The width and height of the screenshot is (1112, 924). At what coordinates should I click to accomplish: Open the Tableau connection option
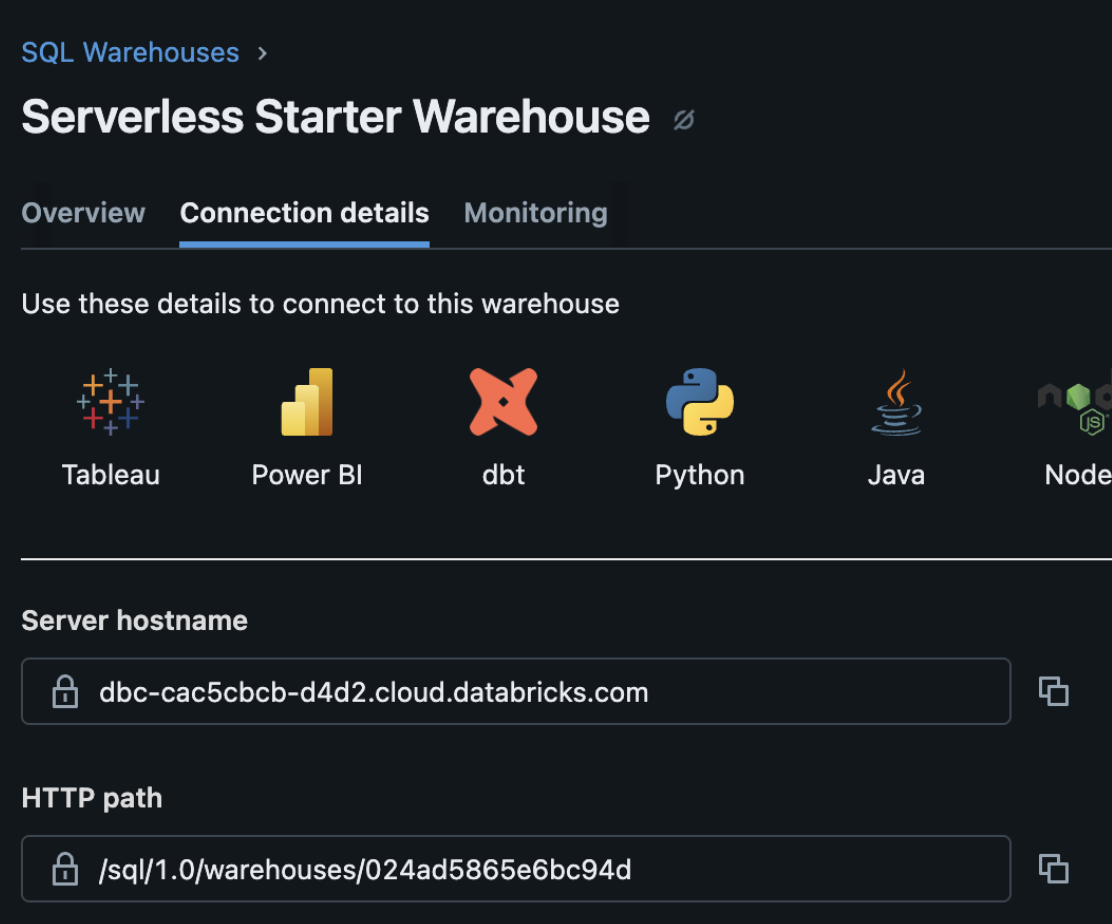click(x=110, y=402)
